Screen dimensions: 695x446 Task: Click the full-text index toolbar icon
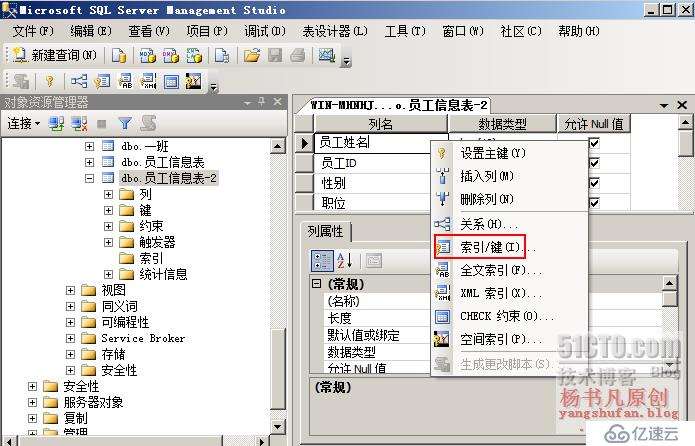[125, 81]
